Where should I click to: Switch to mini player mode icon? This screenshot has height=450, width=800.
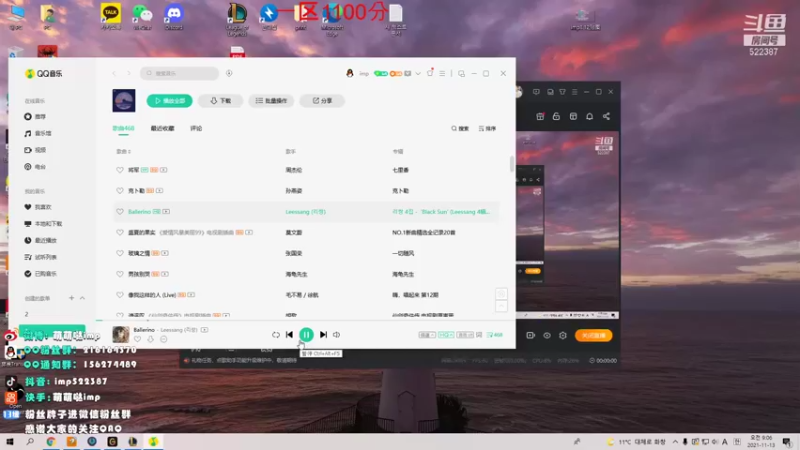[461, 73]
